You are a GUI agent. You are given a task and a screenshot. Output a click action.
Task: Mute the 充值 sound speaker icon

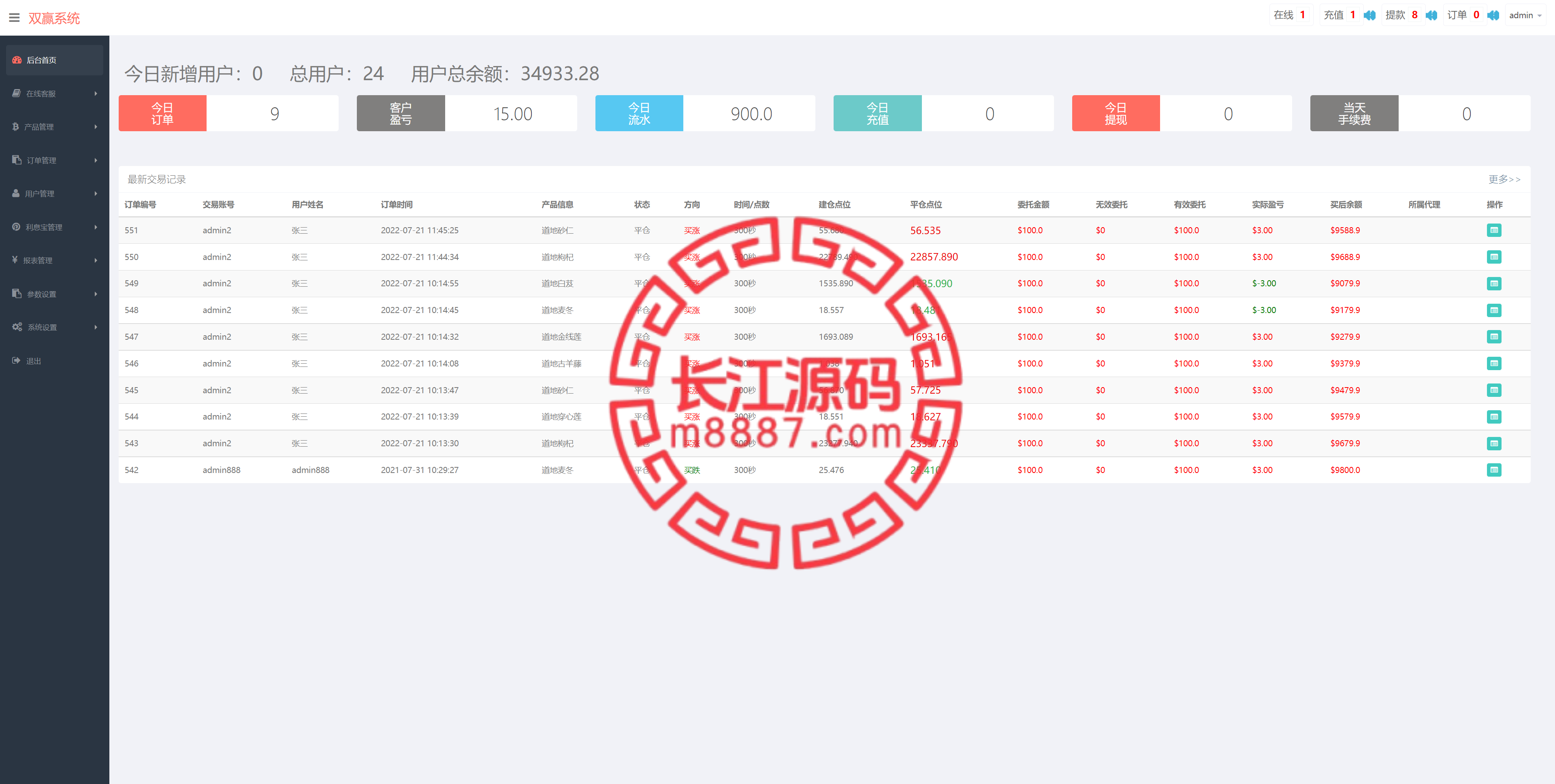(x=1369, y=15)
